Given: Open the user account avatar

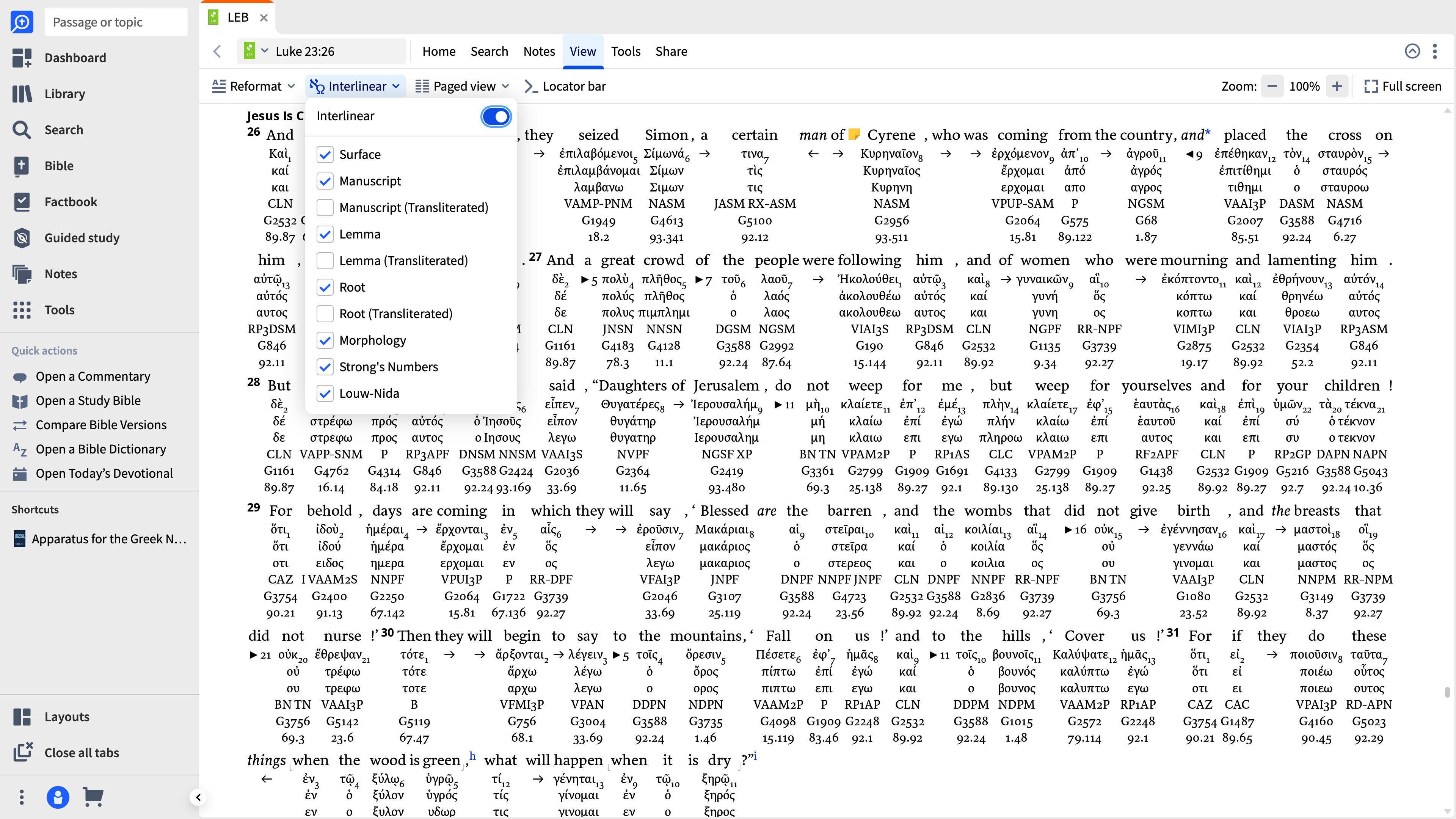Looking at the screenshot, I should pyautogui.click(x=58, y=797).
